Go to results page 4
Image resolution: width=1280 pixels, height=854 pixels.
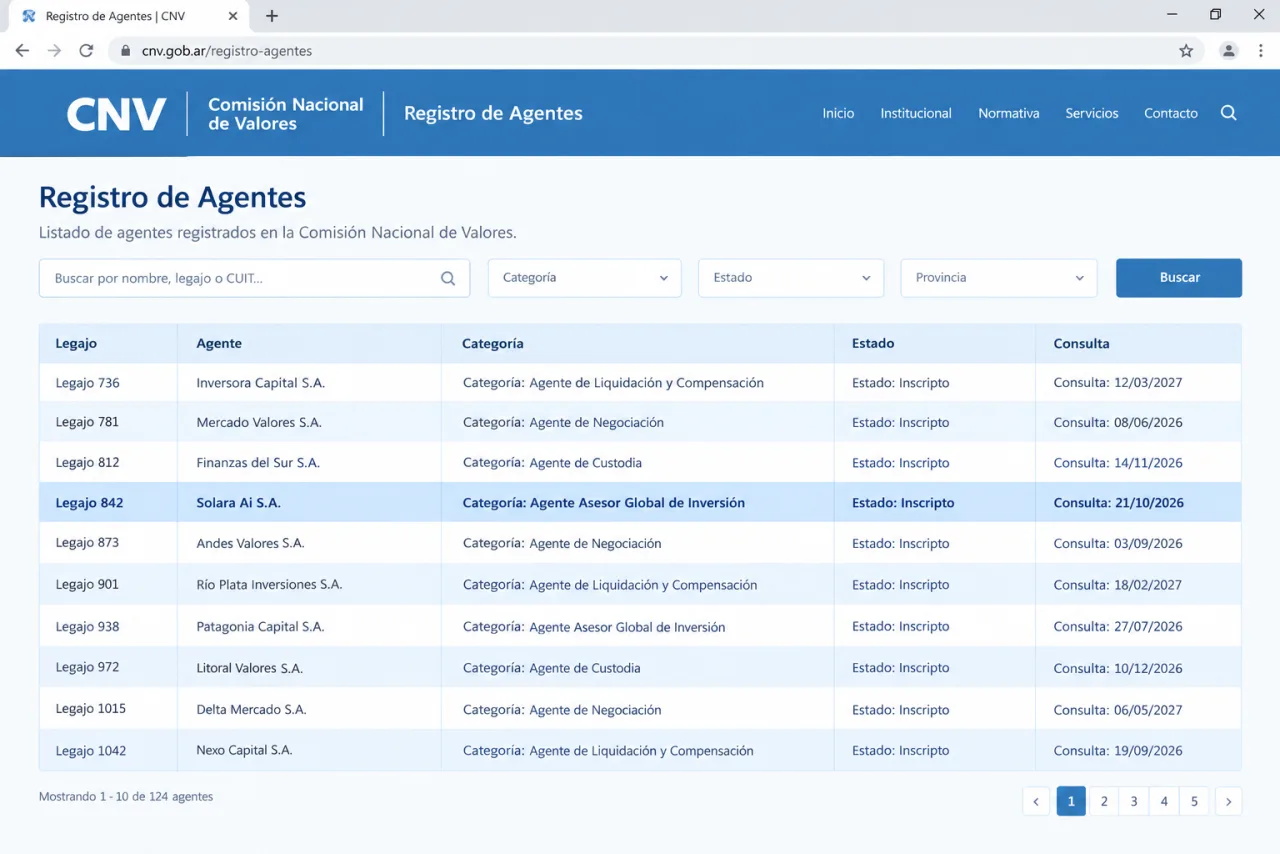1164,801
